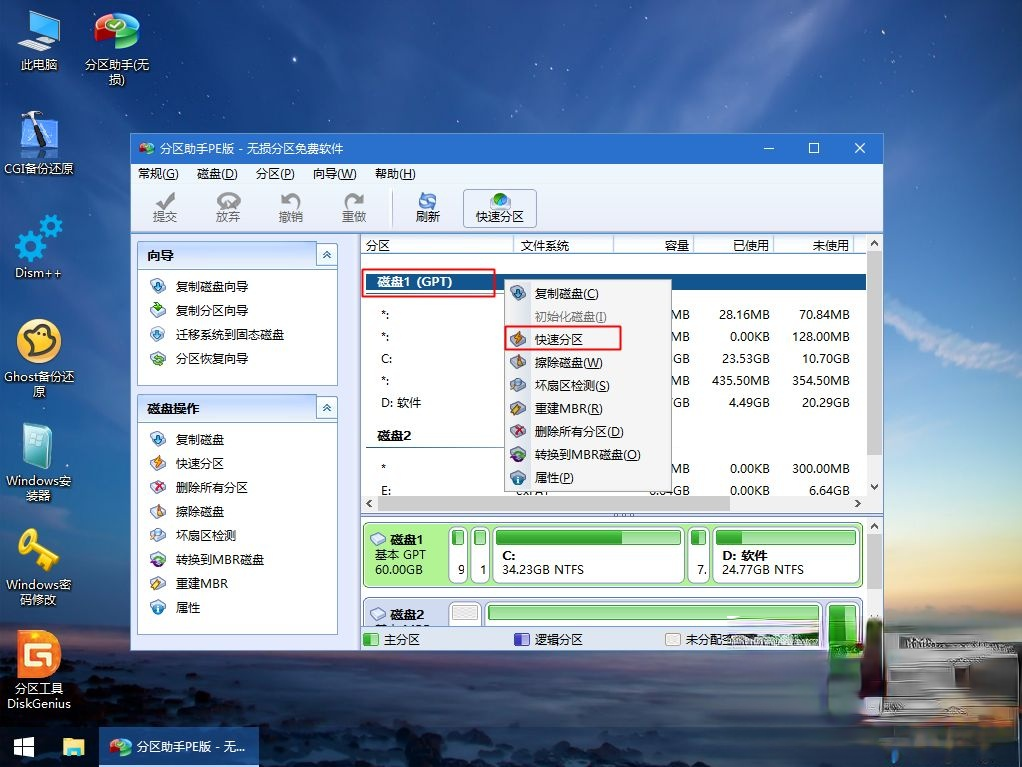The image size is (1022, 767).
Task: Open 快速分区 from the main toolbar
Action: click(499, 207)
